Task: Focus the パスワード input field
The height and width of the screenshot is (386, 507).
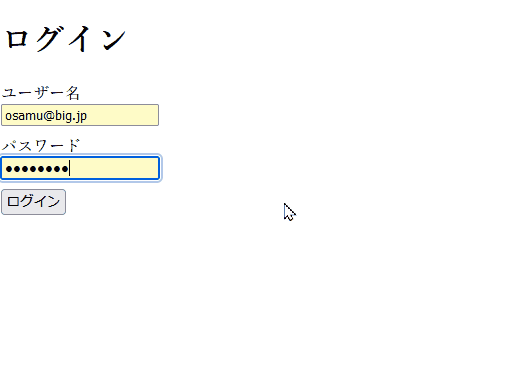Action: pos(80,168)
